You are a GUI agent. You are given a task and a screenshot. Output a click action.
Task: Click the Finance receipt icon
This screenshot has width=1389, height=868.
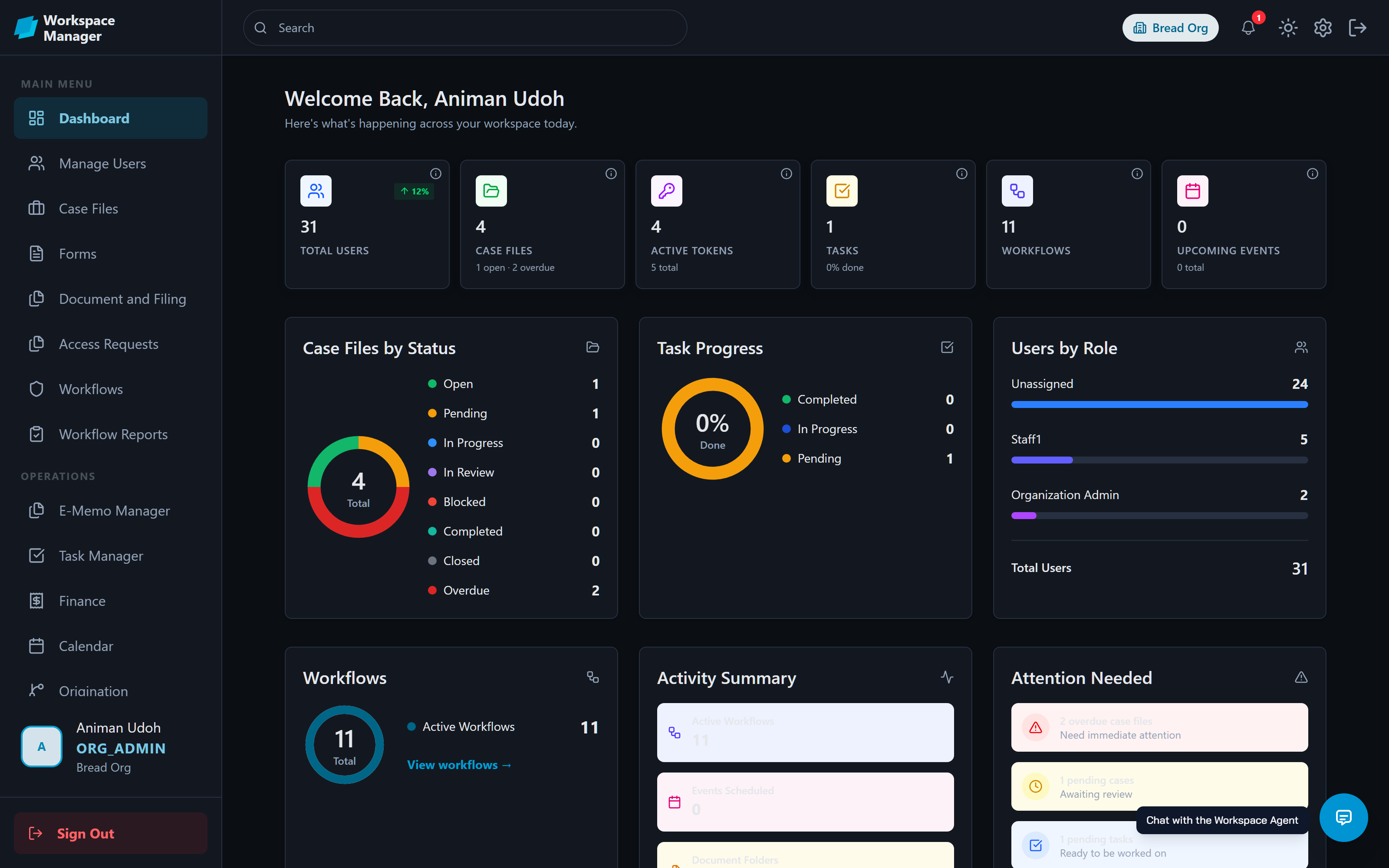coord(36,601)
